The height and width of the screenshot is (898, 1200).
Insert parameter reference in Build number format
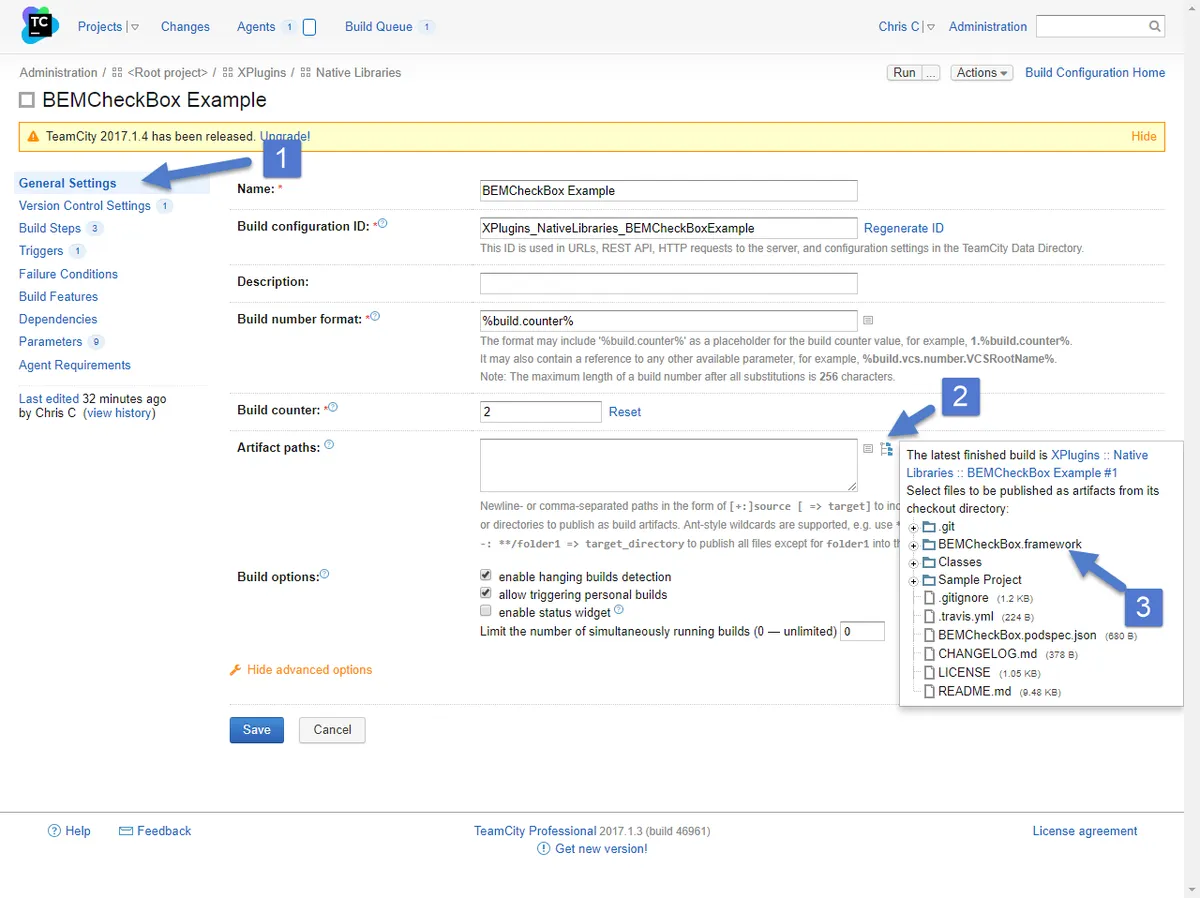(x=868, y=320)
